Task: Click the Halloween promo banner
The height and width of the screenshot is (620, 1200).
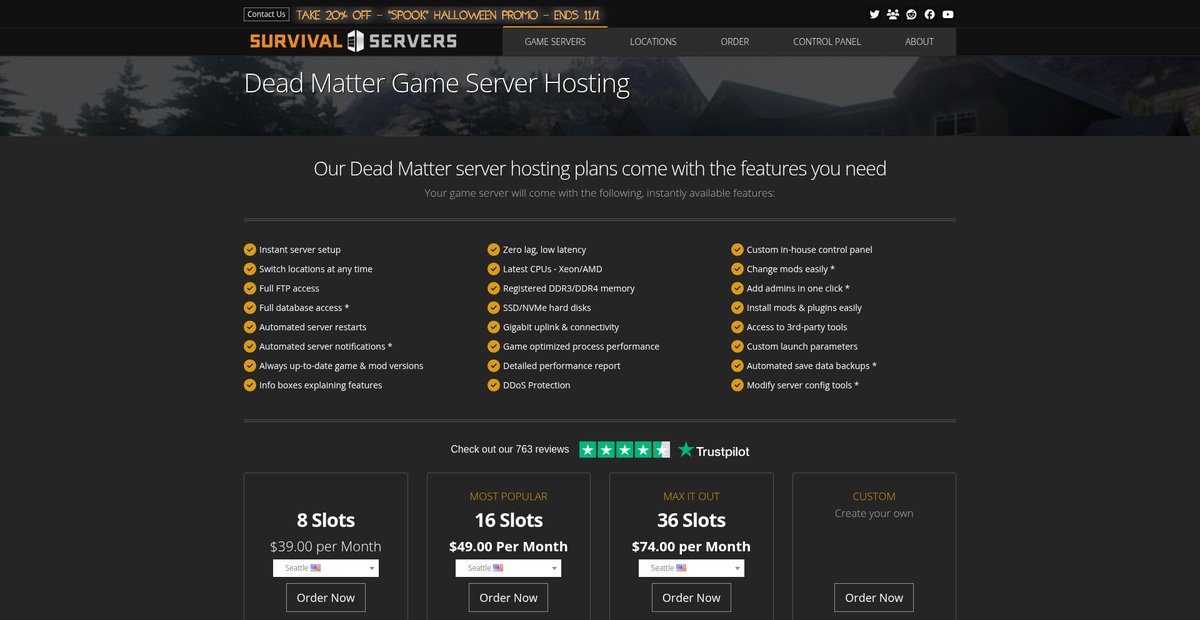Action: pyautogui.click(x=450, y=14)
